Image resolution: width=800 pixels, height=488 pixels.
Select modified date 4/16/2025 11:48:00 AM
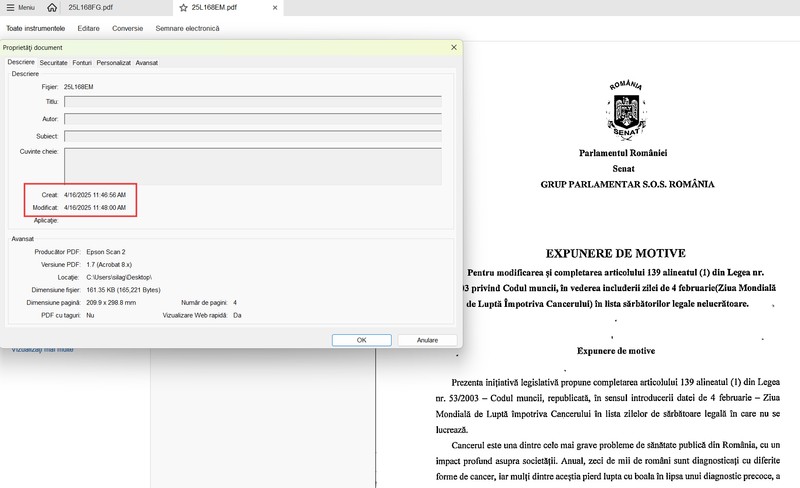point(95,208)
